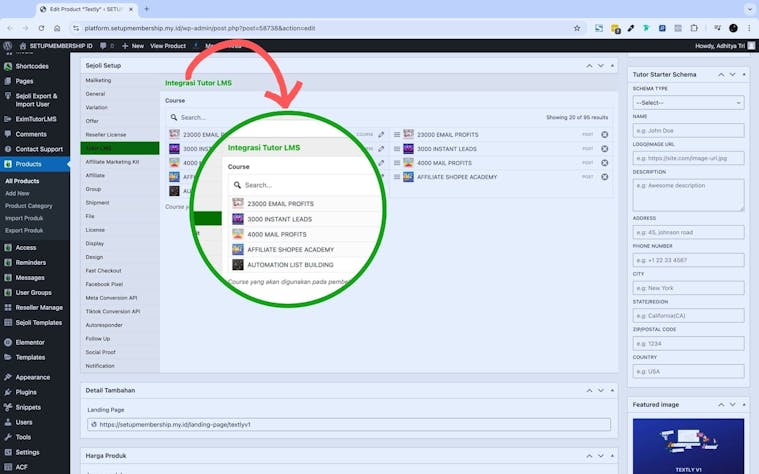Image resolution: width=759 pixels, height=474 pixels.
Task: Click the Comments icon in admin sidebar
Action: [8, 134]
